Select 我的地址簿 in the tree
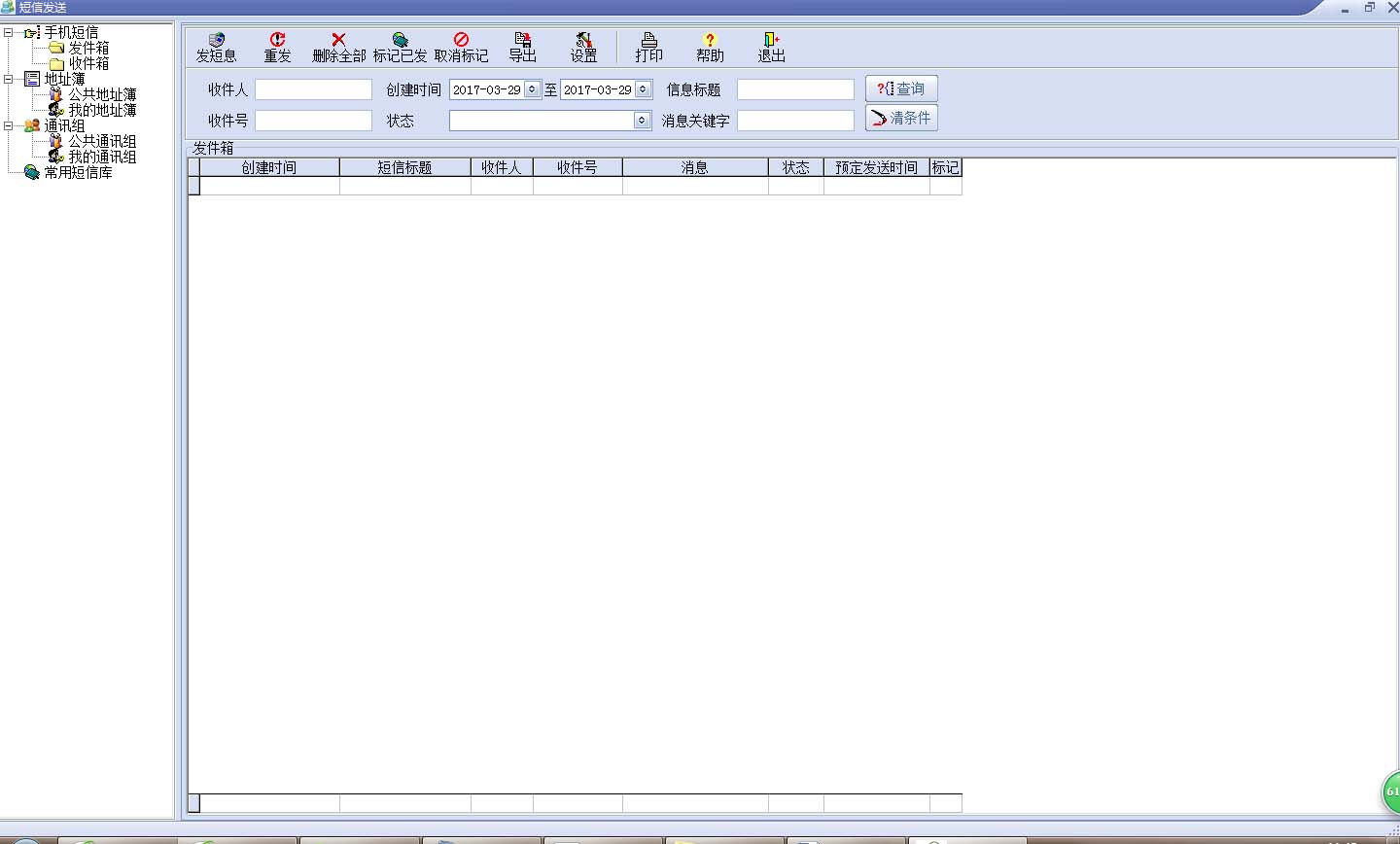 point(102,110)
